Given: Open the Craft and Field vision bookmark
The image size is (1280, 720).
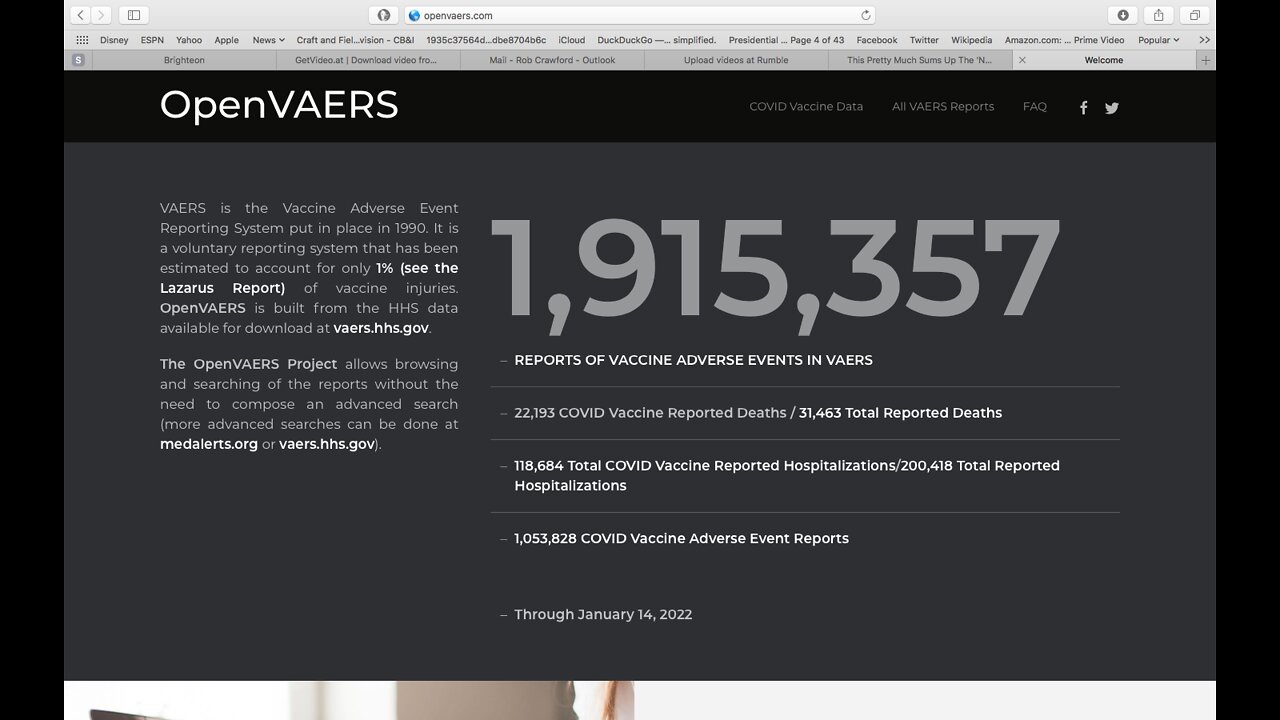Looking at the screenshot, I should [355, 40].
